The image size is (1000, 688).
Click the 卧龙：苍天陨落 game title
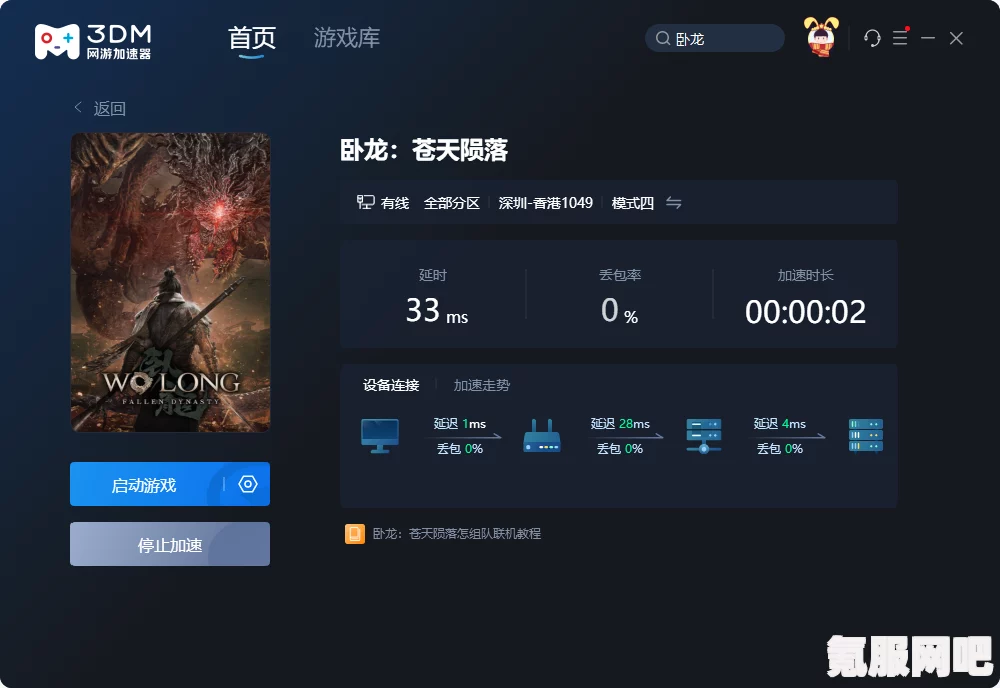[424, 150]
